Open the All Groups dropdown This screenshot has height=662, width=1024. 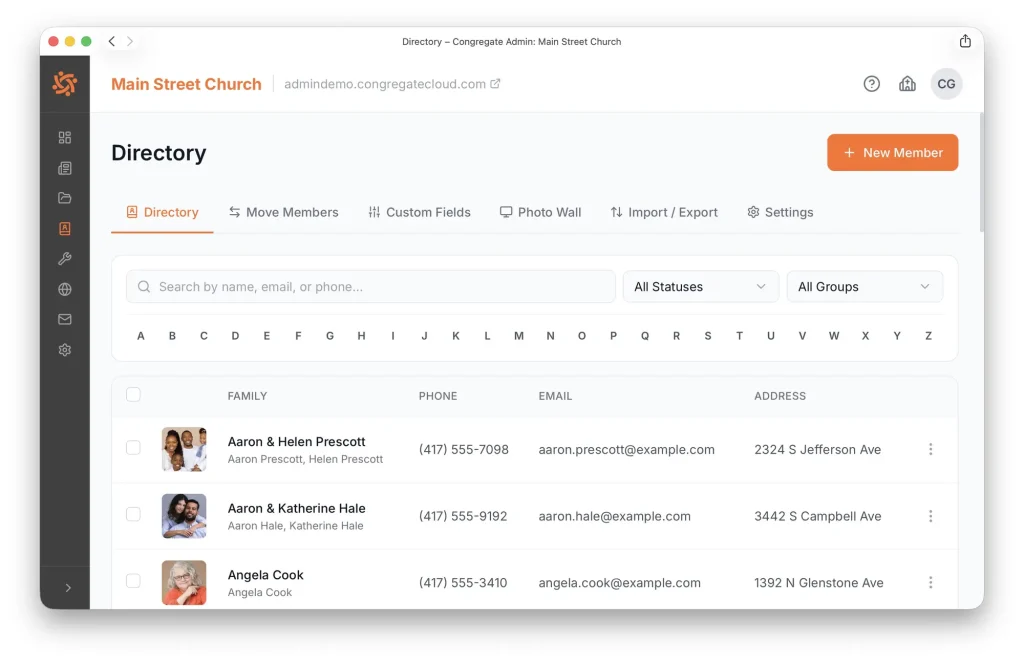click(864, 287)
